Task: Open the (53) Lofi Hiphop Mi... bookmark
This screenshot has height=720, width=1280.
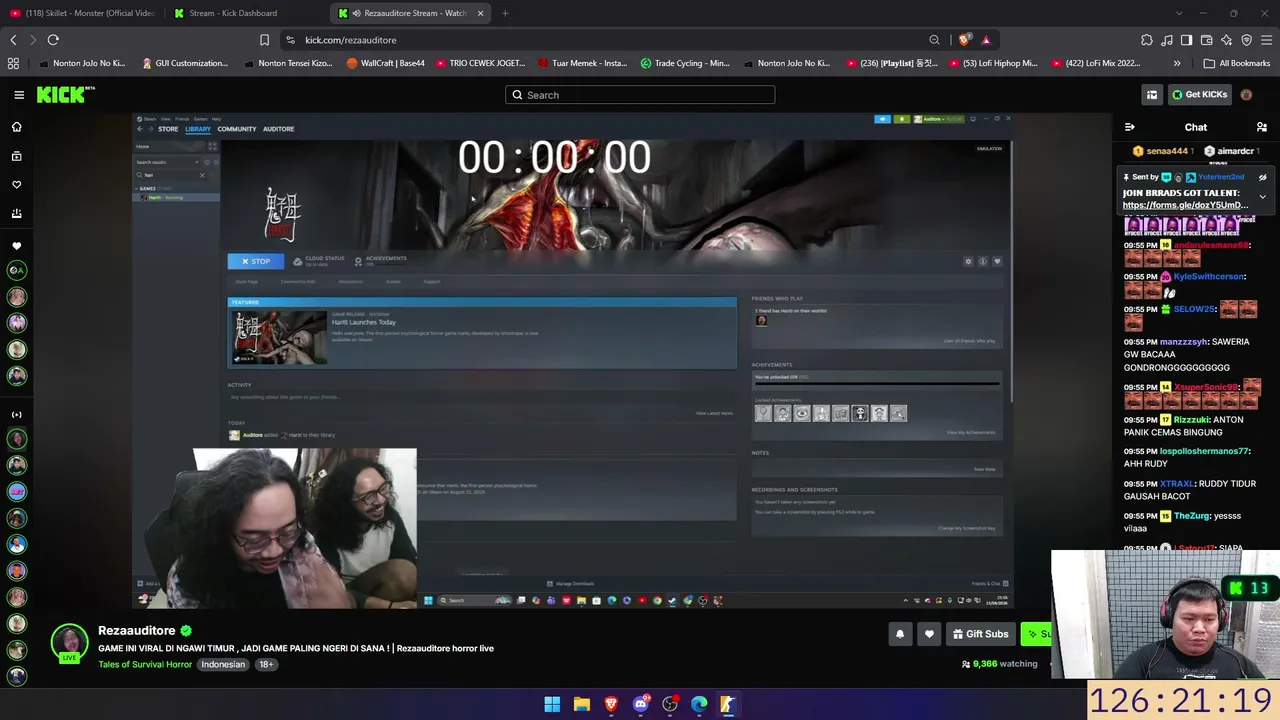Action: [x=992, y=63]
